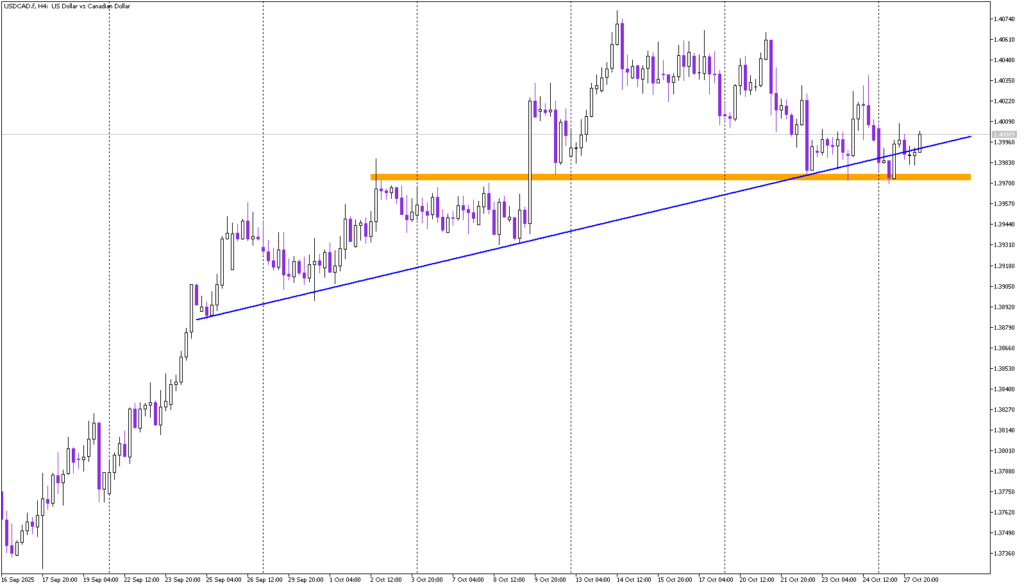1024x587 pixels.
Task: Click the rightmost candle on the chart
Action: pyautogui.click(x=920, y=140)
